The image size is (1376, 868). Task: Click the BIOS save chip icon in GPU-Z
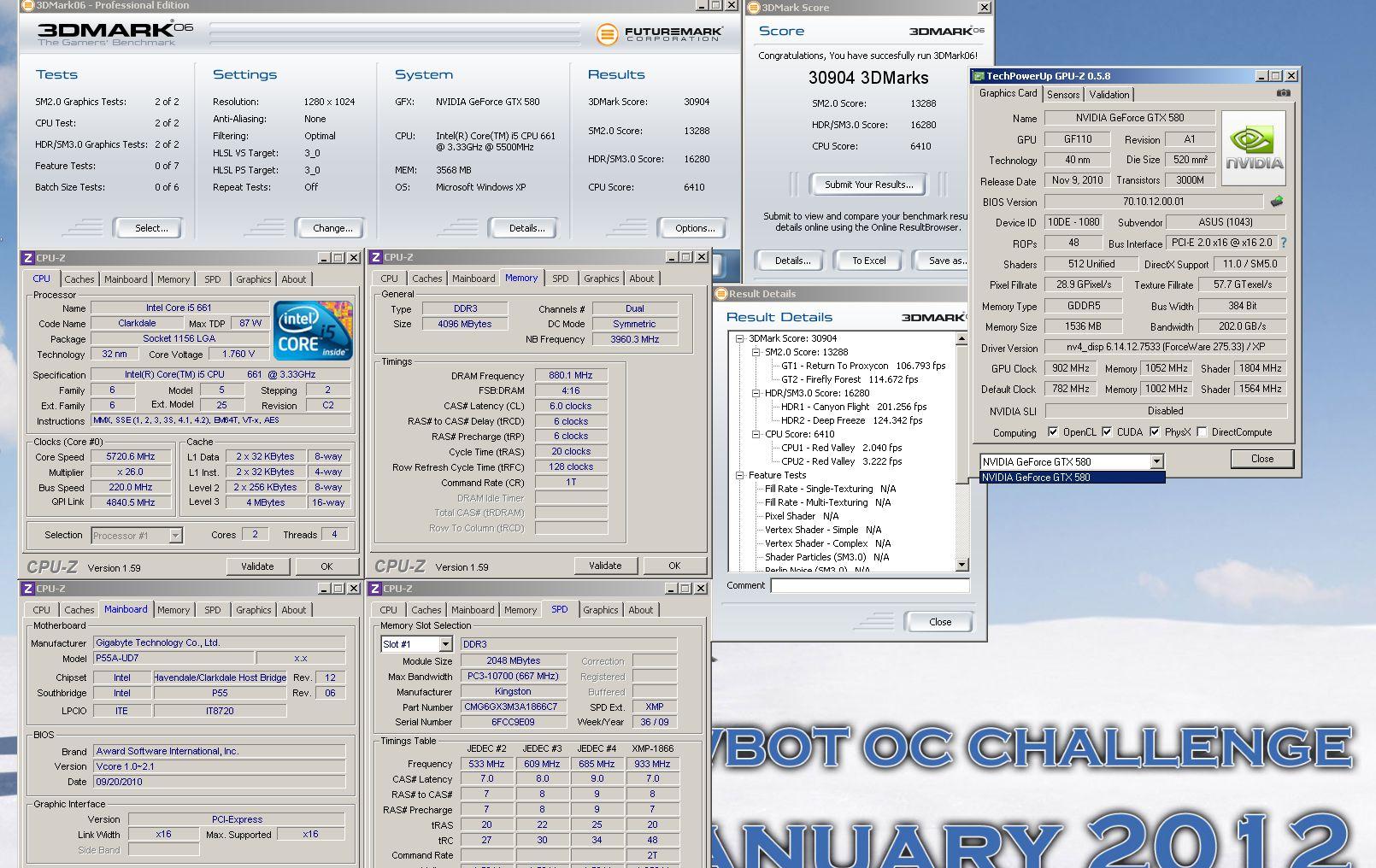pyautogui.click(x=1277, y=202)
